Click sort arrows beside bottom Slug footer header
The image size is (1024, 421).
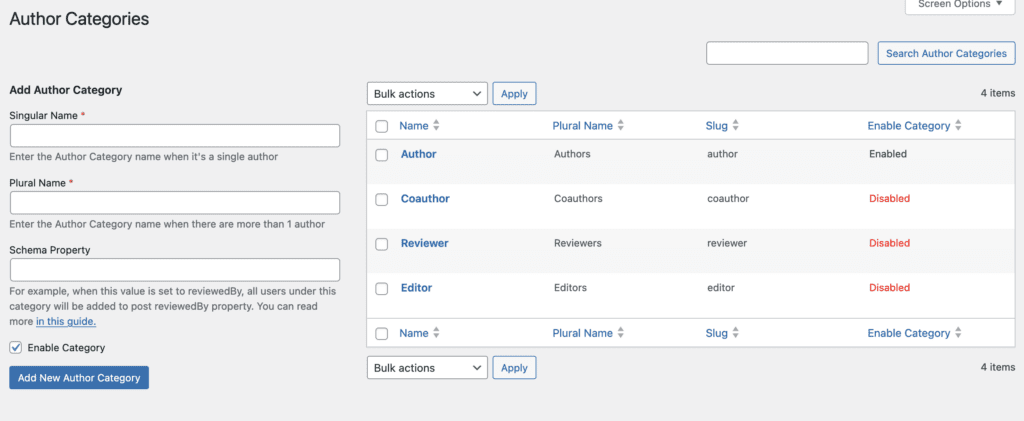pos(736,333)
